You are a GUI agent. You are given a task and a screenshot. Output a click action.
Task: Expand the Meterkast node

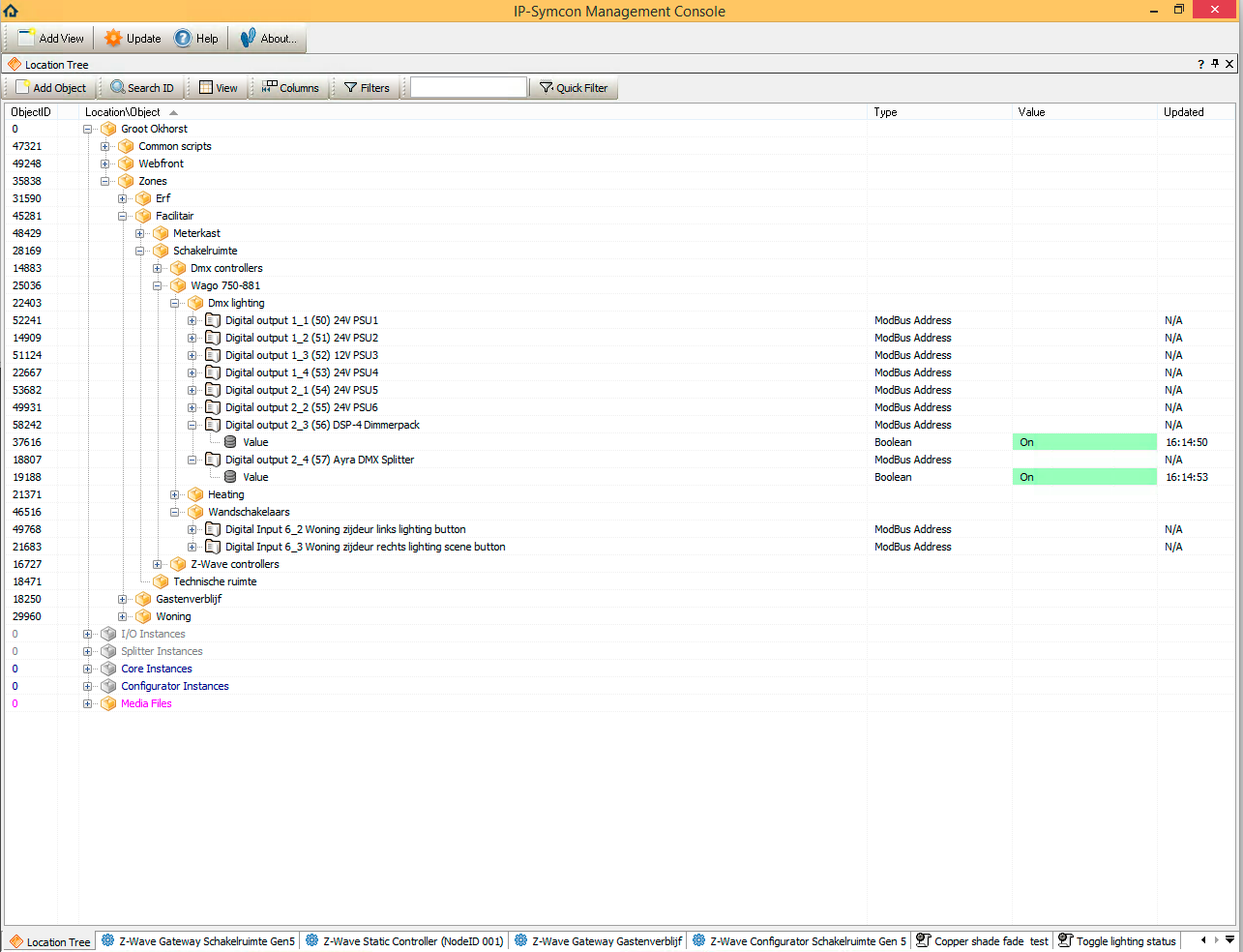[139, 234]
